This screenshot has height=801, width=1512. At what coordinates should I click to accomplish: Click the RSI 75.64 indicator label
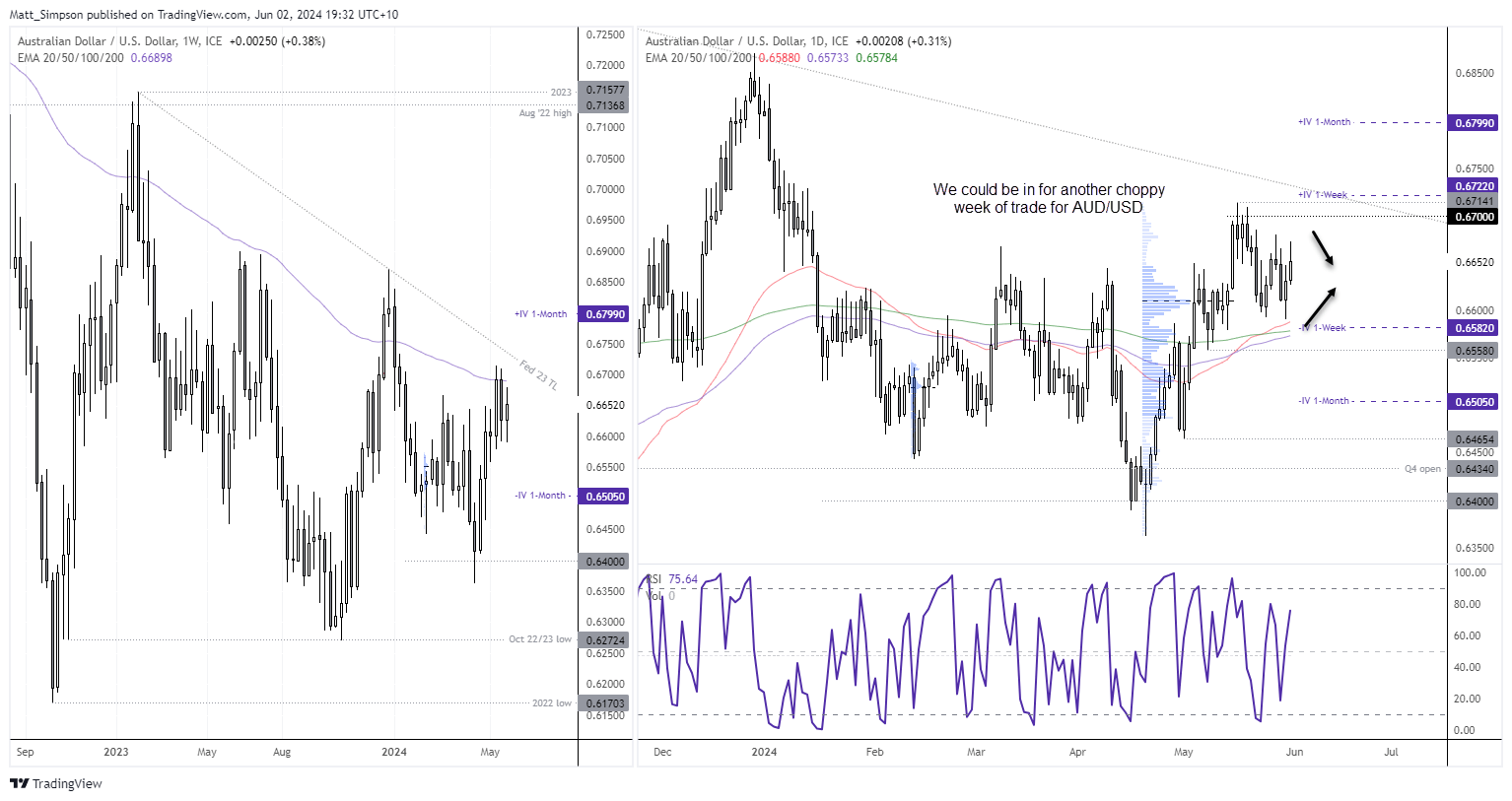click(x=671, y=579)
